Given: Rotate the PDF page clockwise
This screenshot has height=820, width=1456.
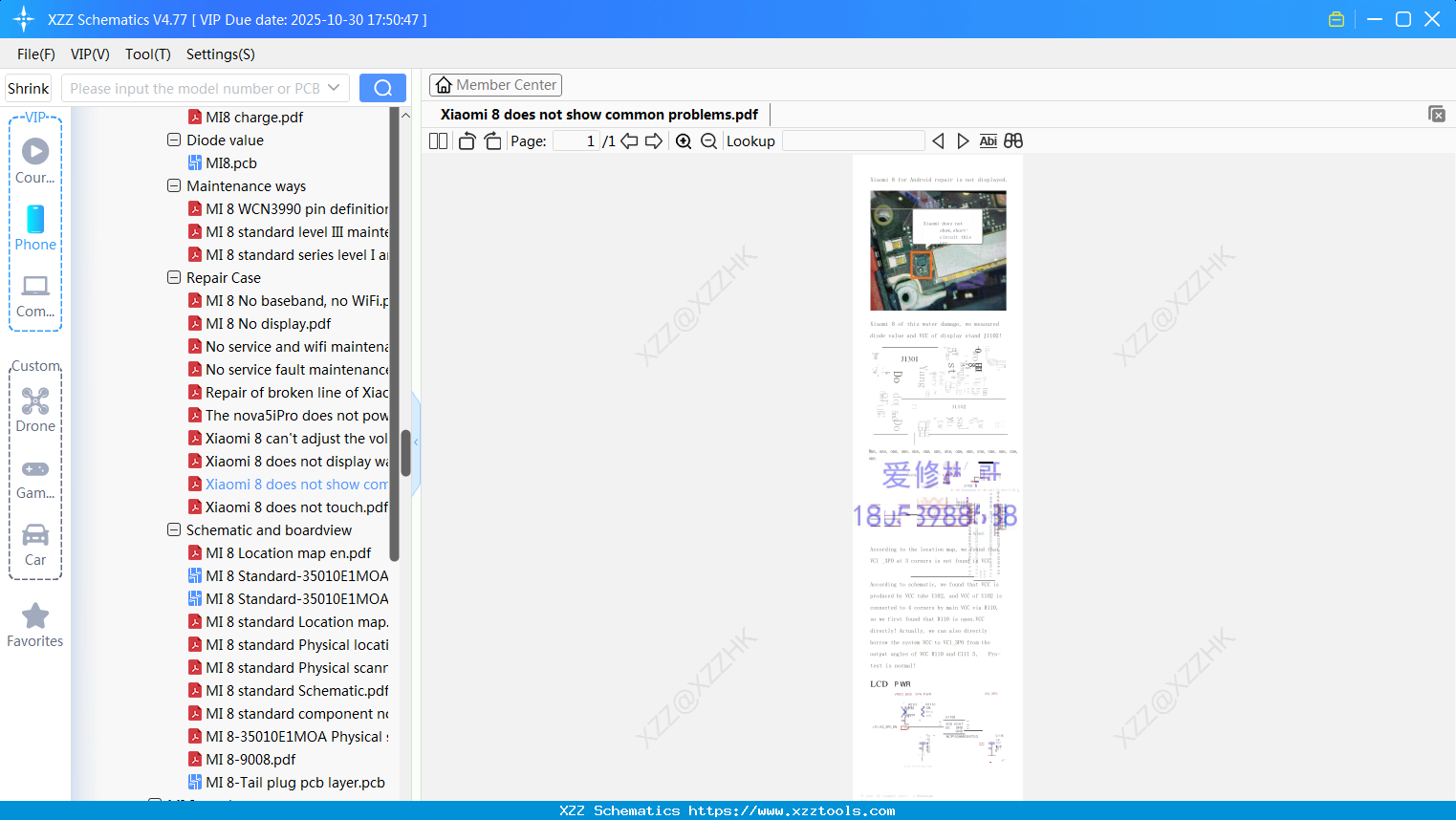Looking at the screenshot, I should tap(492, 141).
